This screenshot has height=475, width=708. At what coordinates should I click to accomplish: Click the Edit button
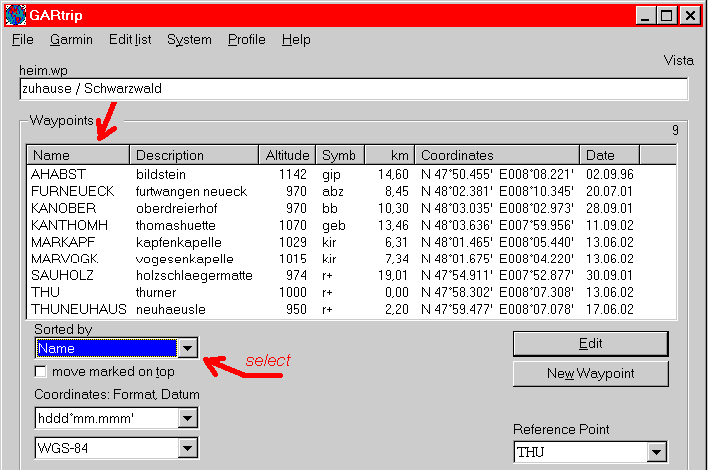[x=590, y=343]
